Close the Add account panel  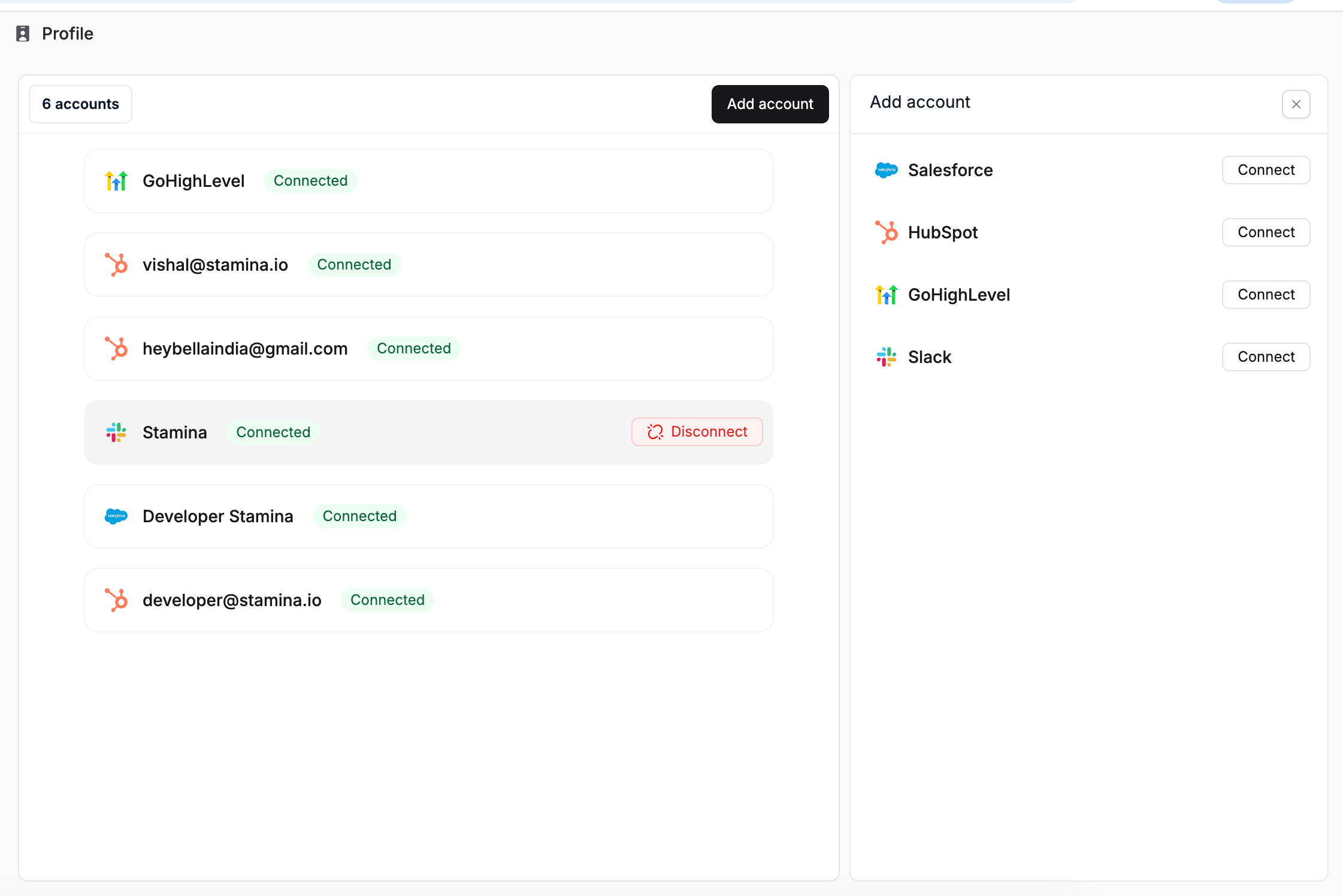(x=1296, y=104)
